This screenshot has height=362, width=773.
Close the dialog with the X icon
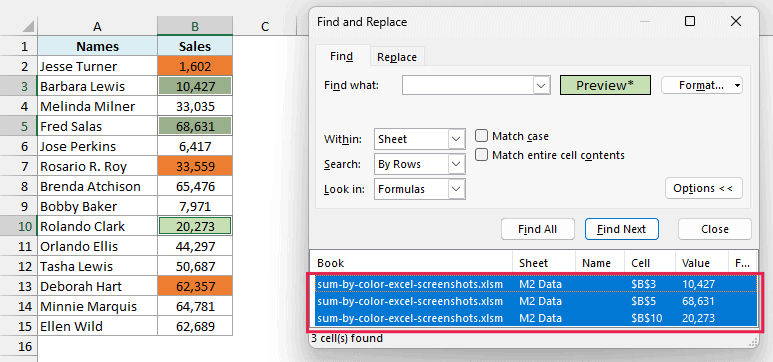(x=736, y=21)
